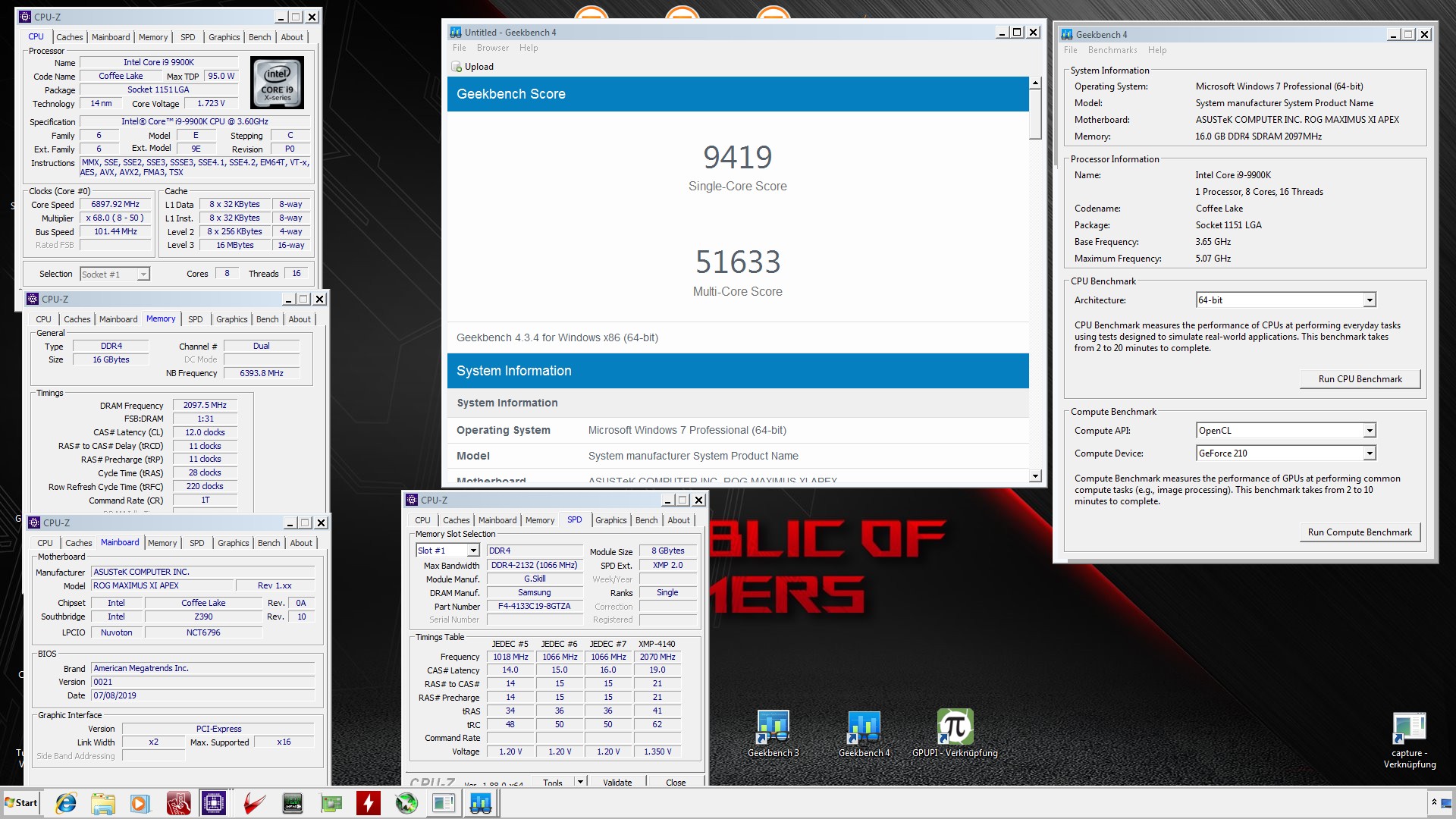Viewport: 1456px width, 819px height.
Task: Open the red lightning bolt taskbar app
Action: pos(369,803)
